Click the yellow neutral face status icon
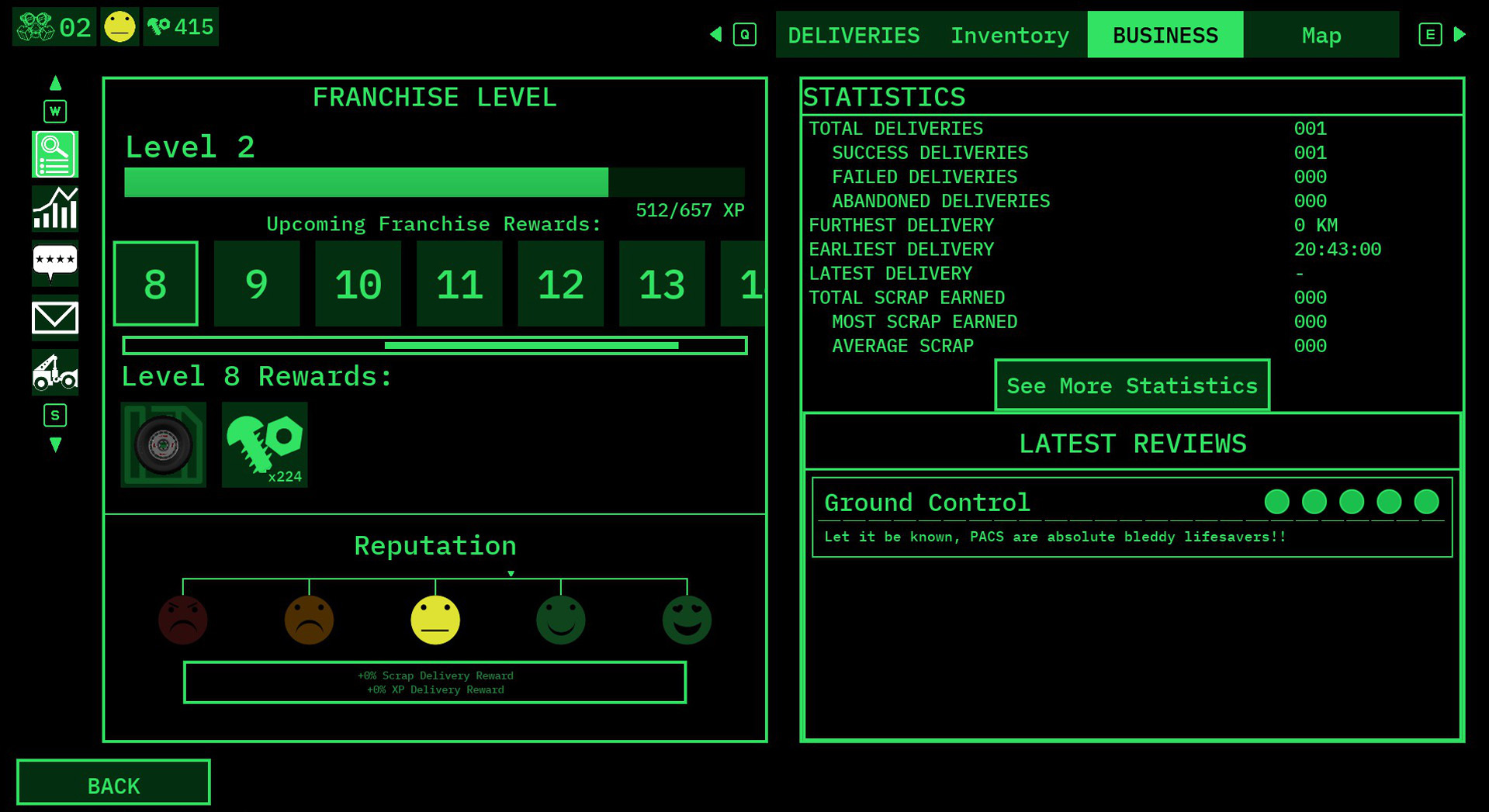The width and height of the screenshot is (1489, 812). click(x=119, y=27)
